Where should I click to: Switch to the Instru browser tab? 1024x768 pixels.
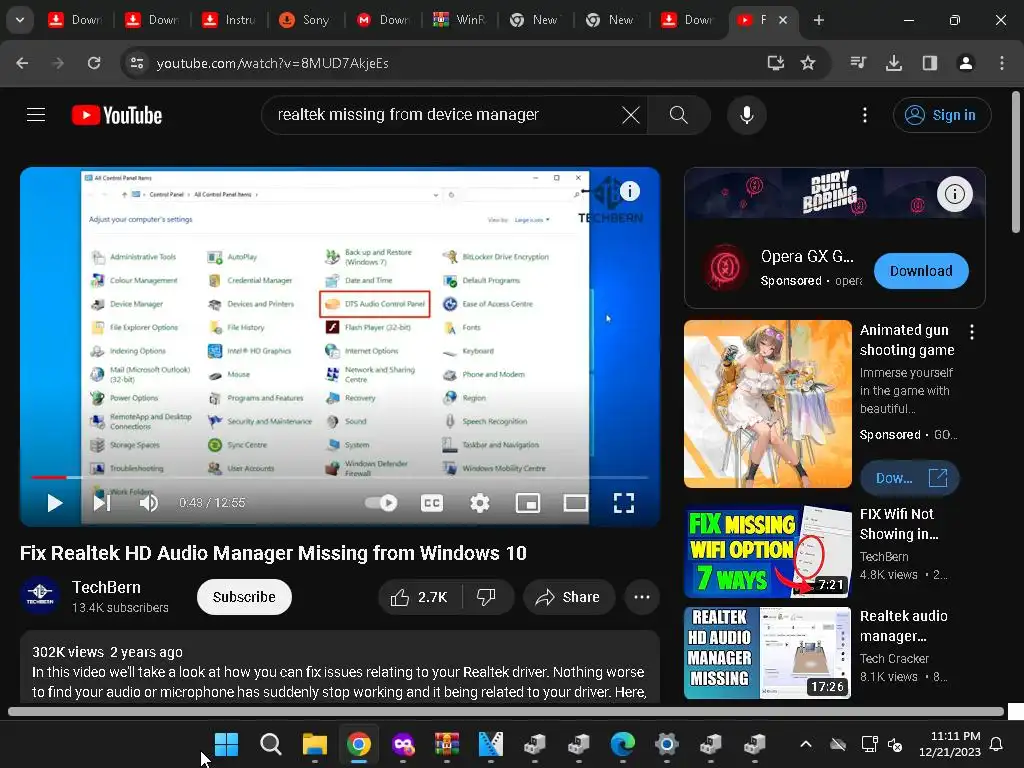[229, 20]
